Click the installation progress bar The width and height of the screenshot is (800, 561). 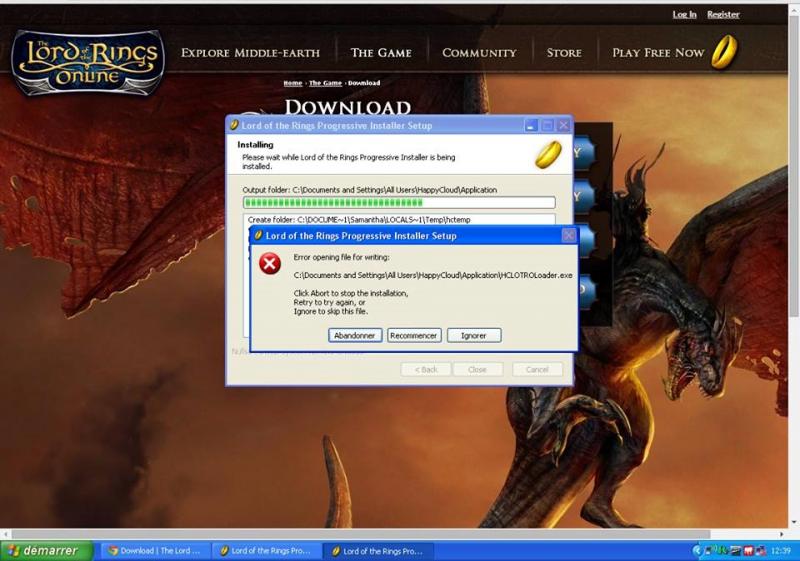399,202
